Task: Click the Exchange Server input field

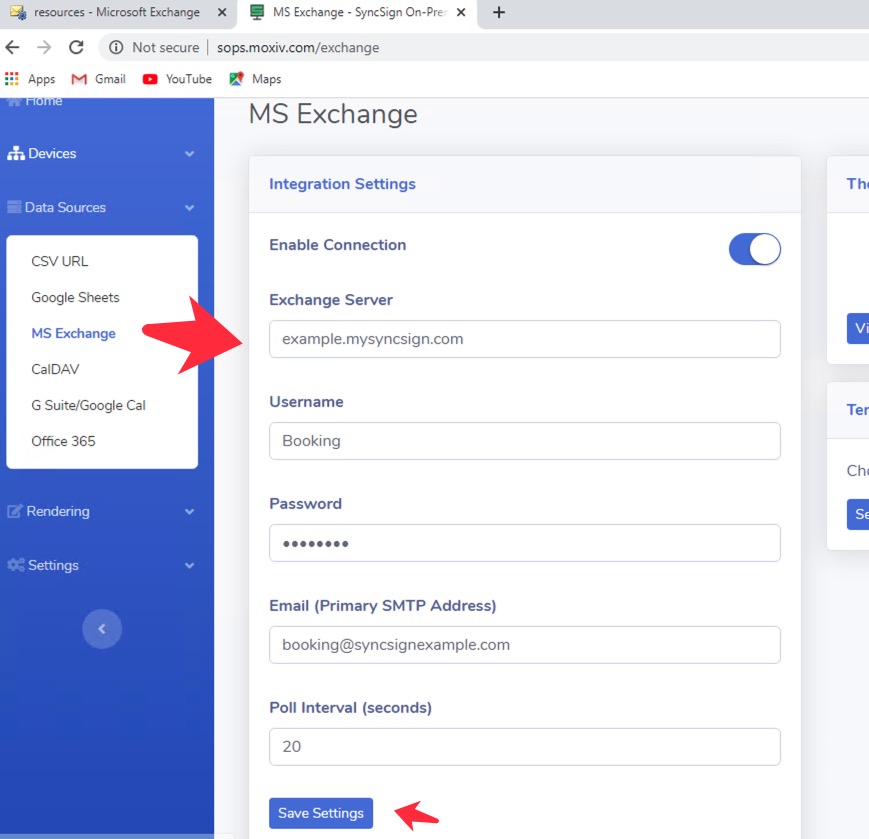Action: pyautogui.click(x=524, y=339)
